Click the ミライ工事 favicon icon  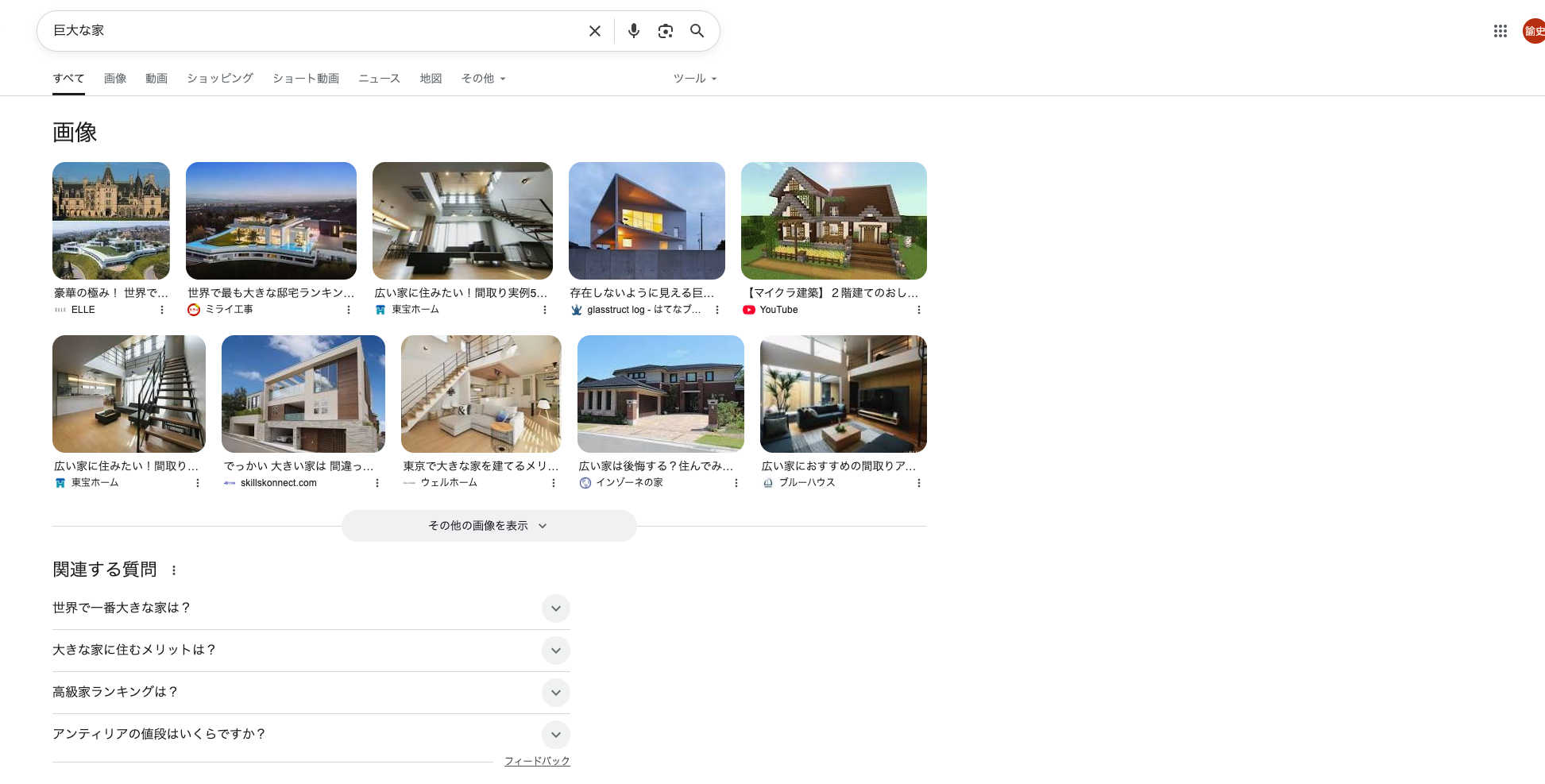(x=194, y=310)
